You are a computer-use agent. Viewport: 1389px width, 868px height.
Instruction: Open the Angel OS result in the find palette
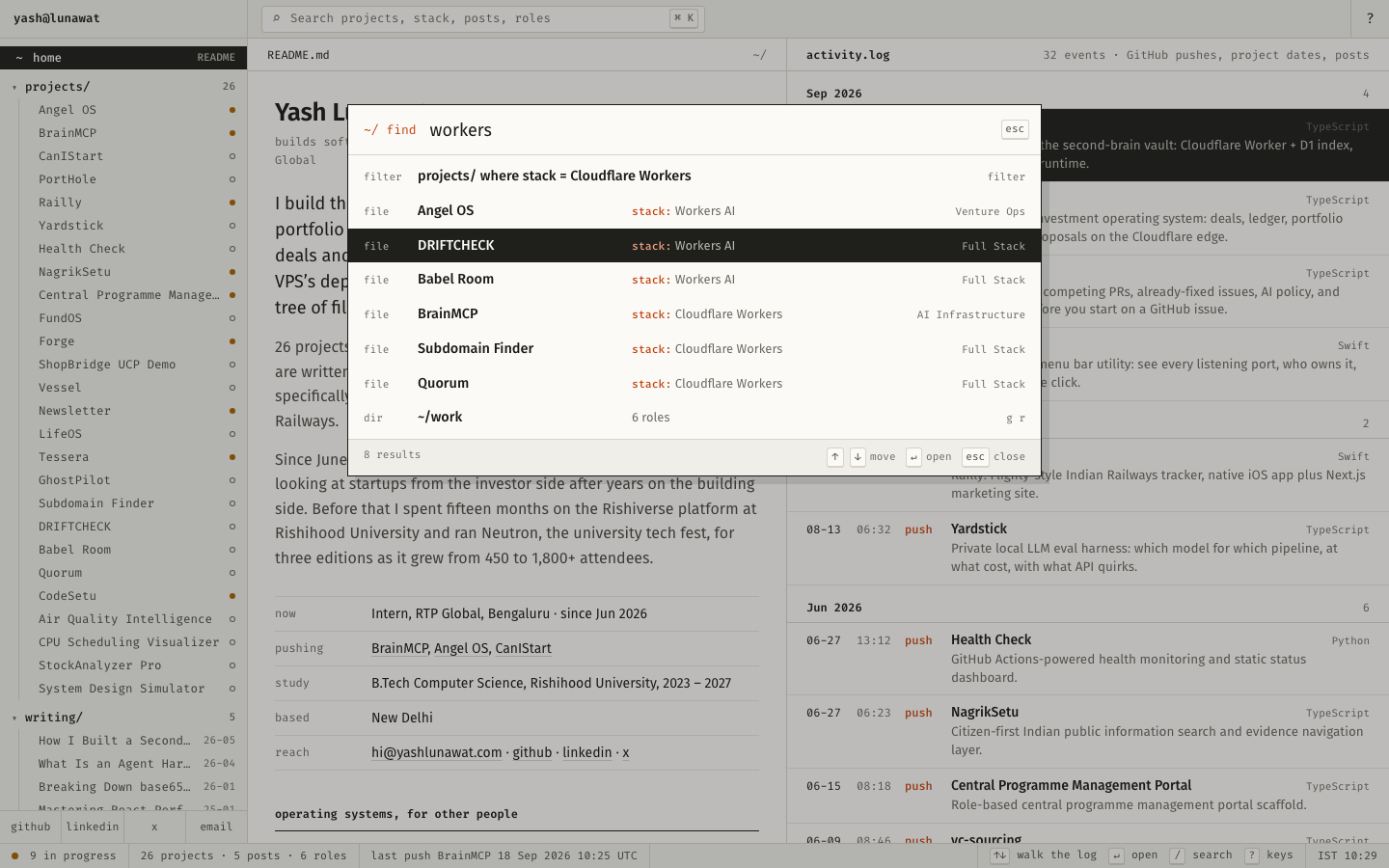[x=694, y=211]
